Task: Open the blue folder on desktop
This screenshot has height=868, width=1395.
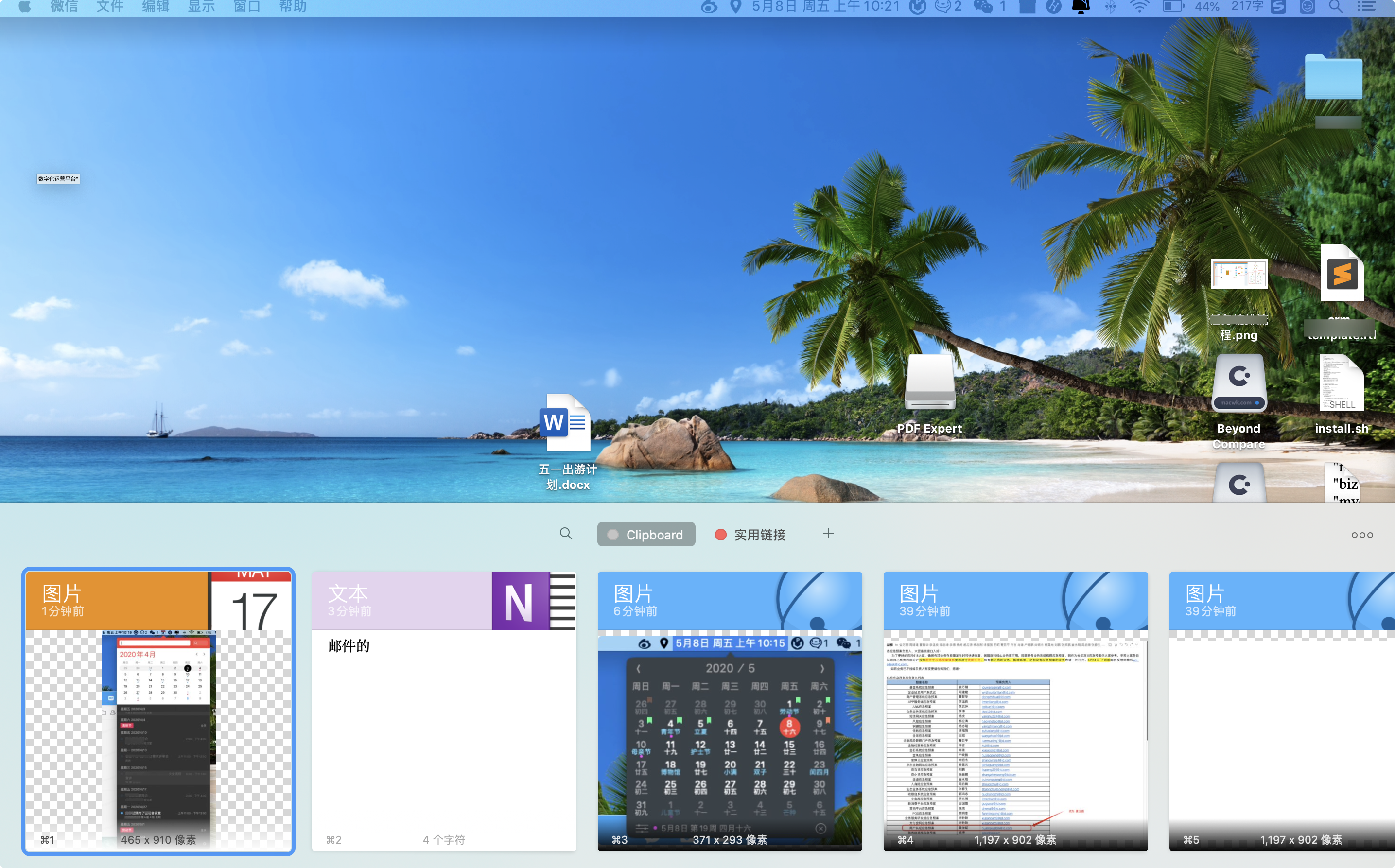Action: [1333, 77]
